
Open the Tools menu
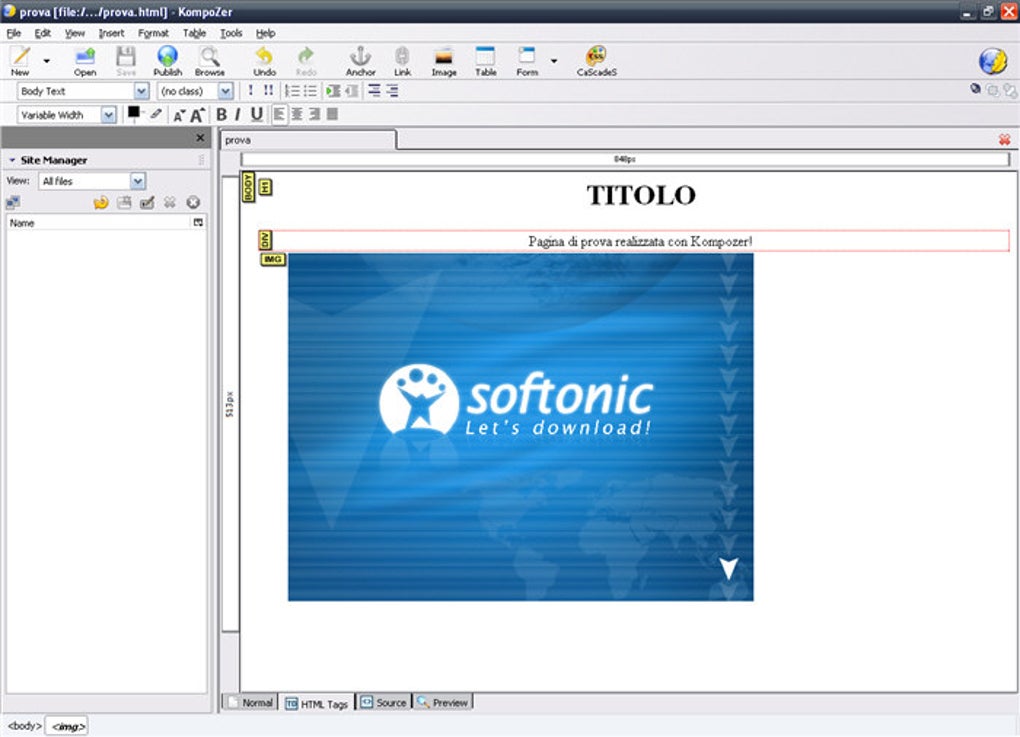[231, 33]
